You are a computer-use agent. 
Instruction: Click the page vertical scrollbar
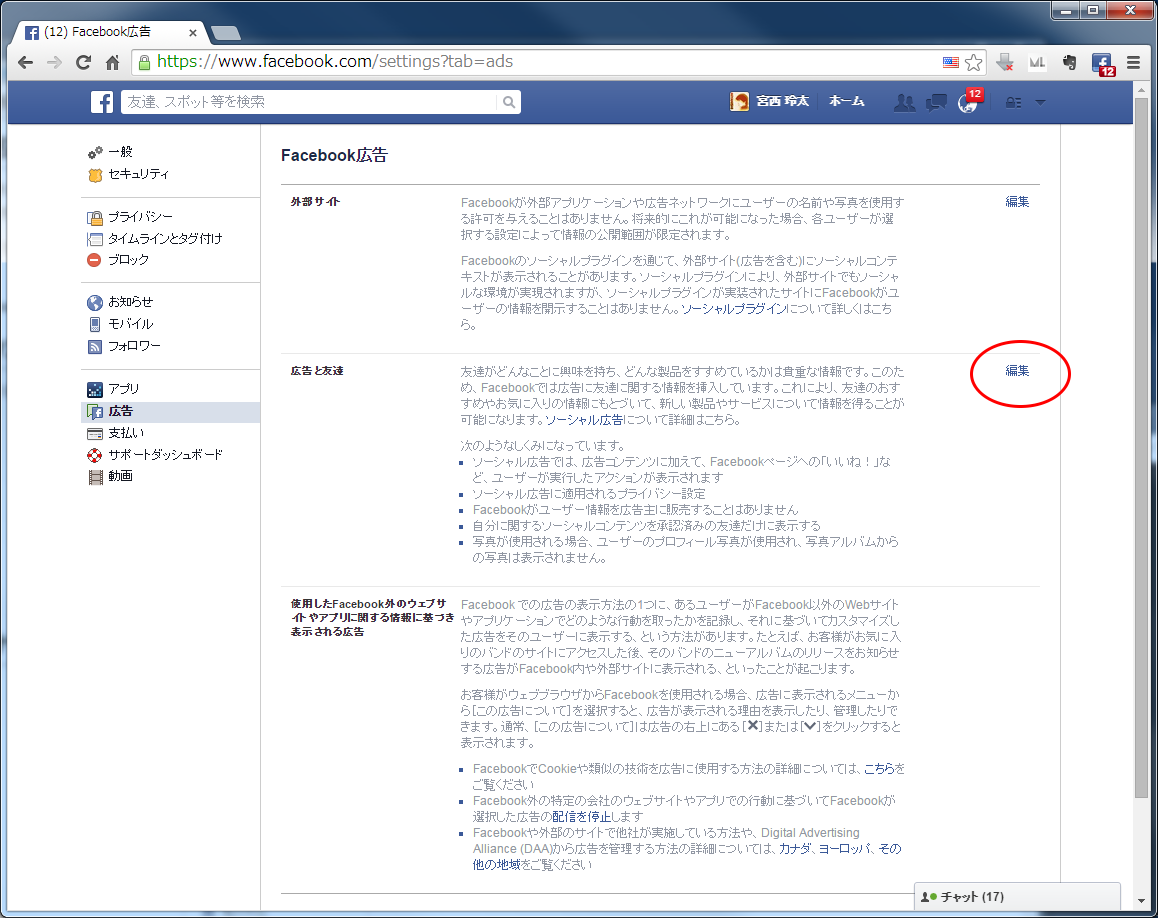[x=1141, y=450]
